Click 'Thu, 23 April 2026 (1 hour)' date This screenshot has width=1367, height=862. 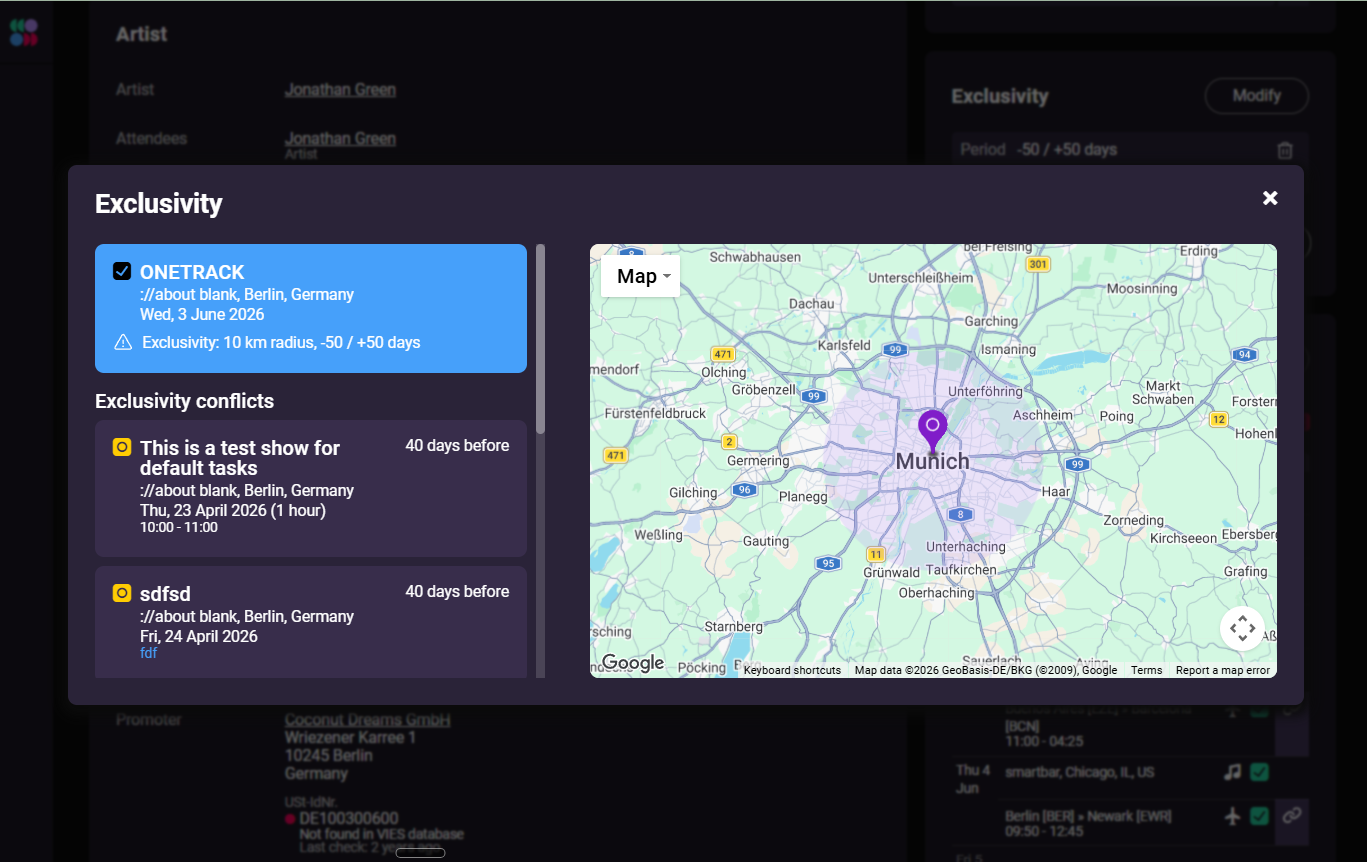pyautogui.click(x=233, y=510)
